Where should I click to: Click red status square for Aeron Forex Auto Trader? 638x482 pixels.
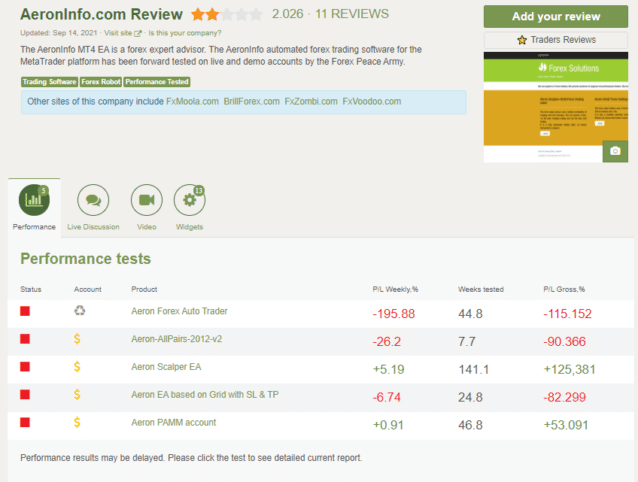25,311
